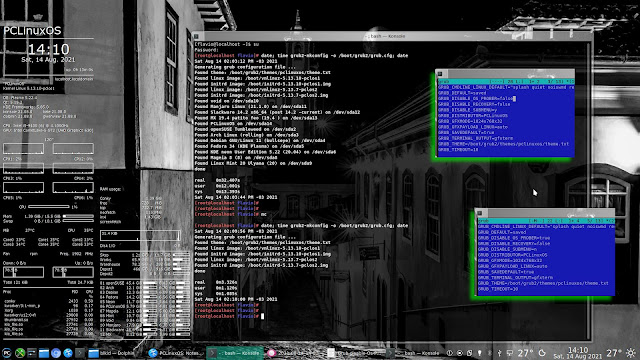This screenshot has height=360, width=640.
Task: Click the PCLinuxOS title in the Conky widget
Action: pyautogui.click(x=32, y=31)
